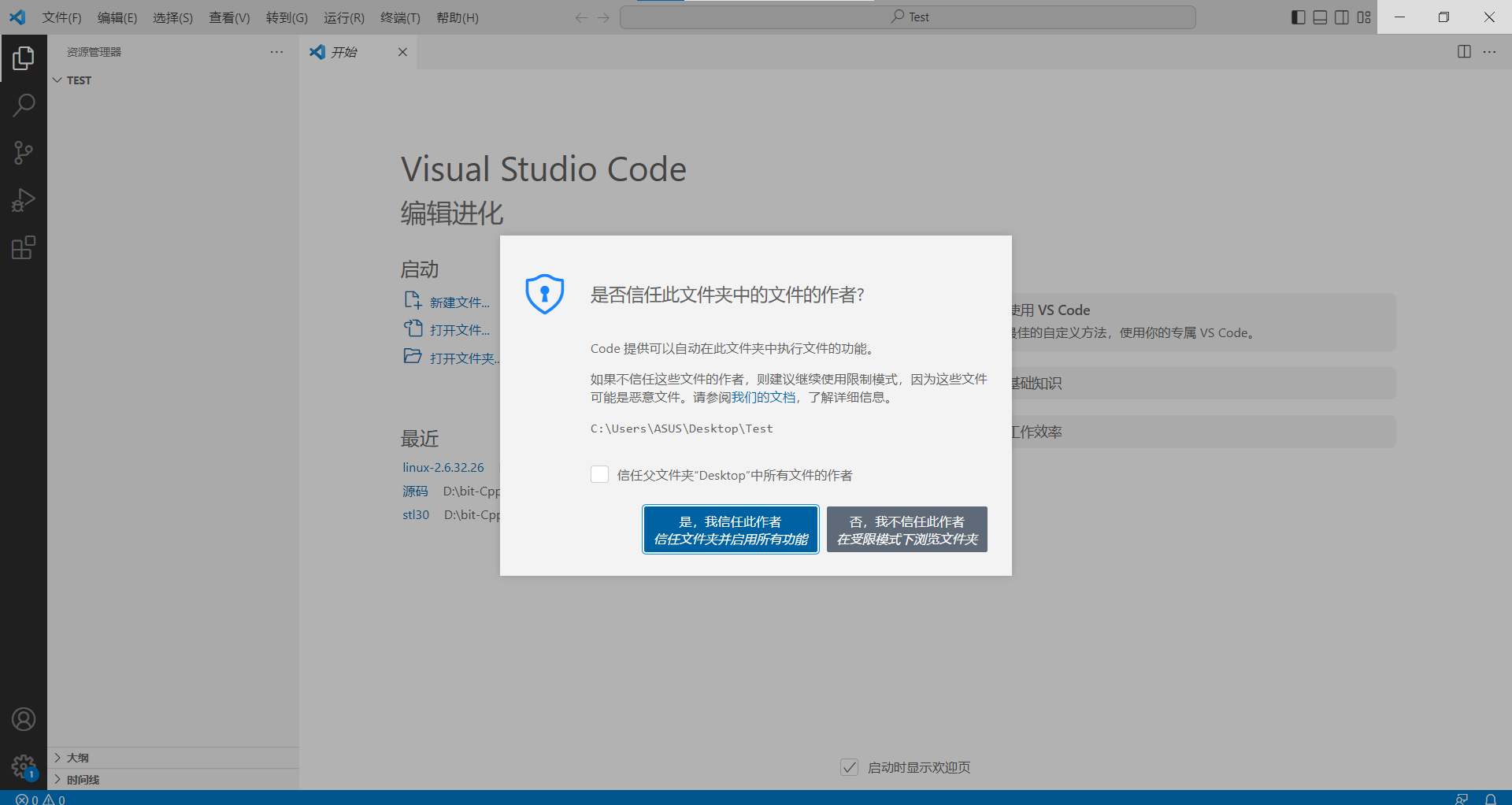Open the 查看(V) menu
This screenshot has width=1512, height=805.
coord(229,17)
